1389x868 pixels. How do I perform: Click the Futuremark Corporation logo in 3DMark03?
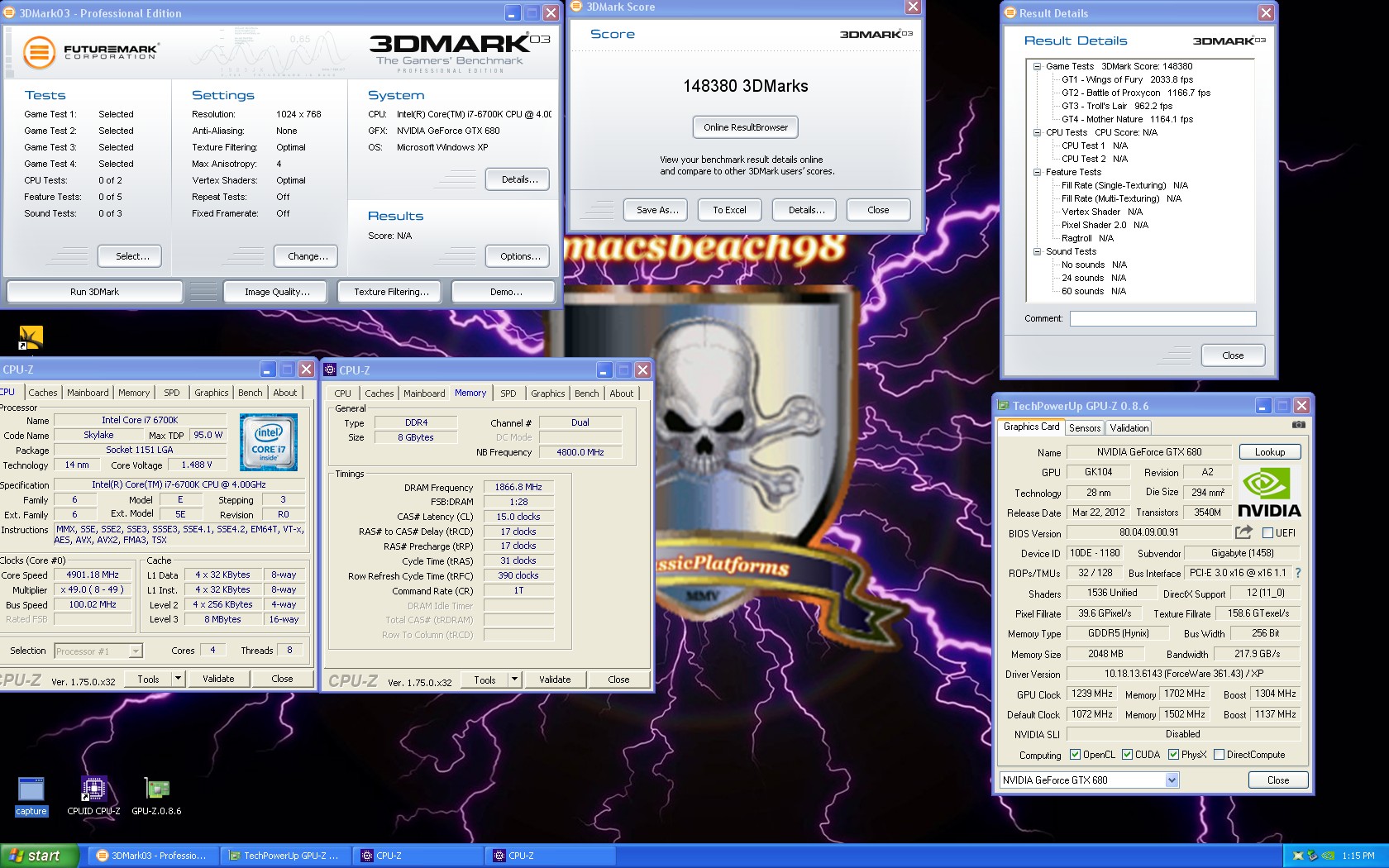coord(90,52)
